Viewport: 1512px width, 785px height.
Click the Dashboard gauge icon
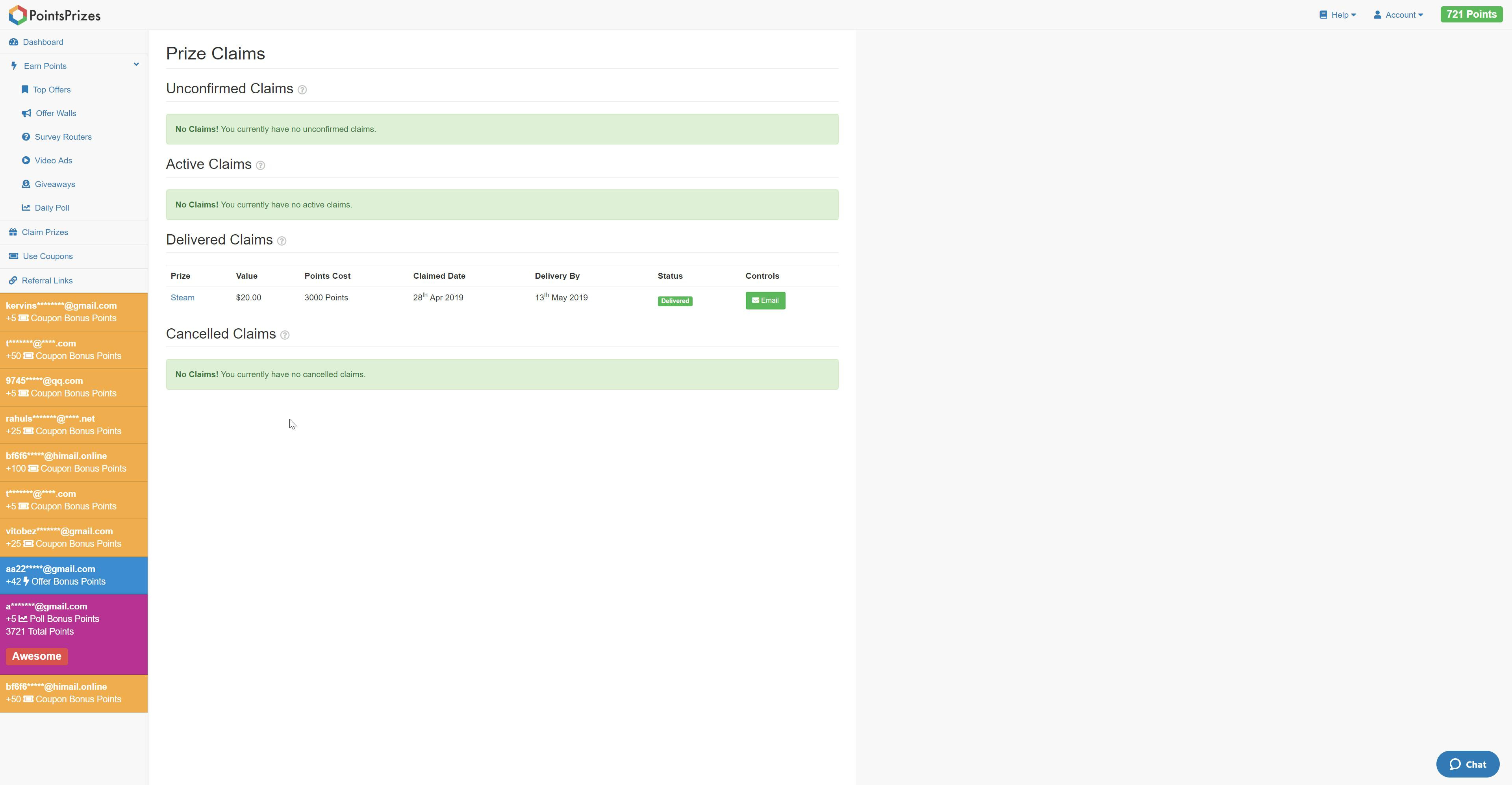tap(13, 42)
